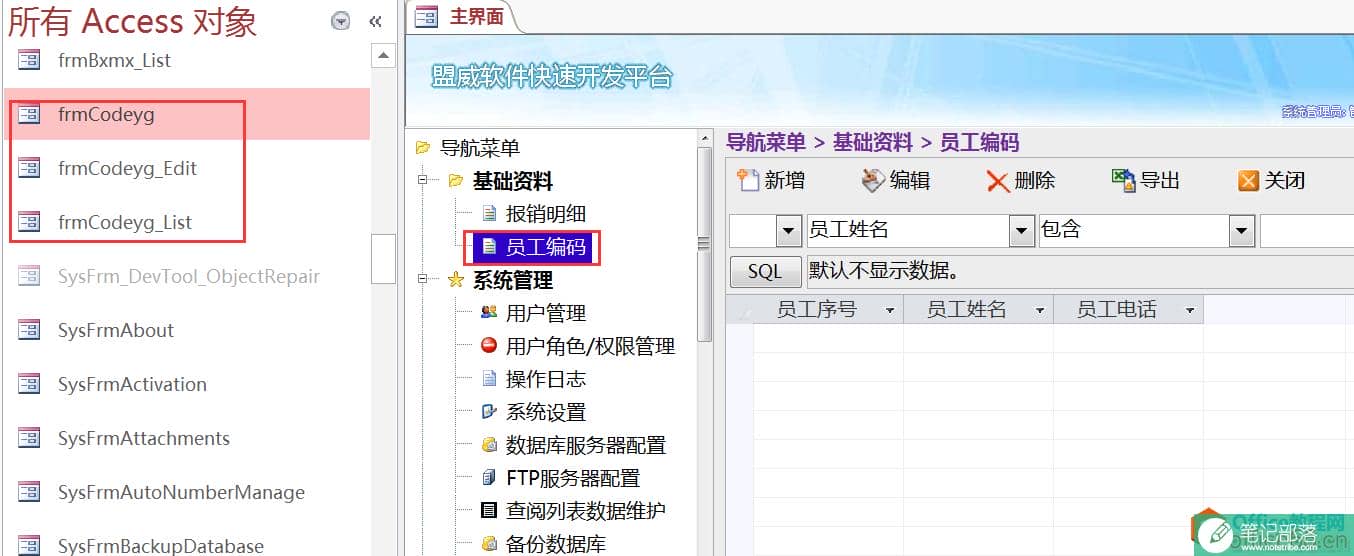Collapse the navigation pane with double chevron

[376, 21]
